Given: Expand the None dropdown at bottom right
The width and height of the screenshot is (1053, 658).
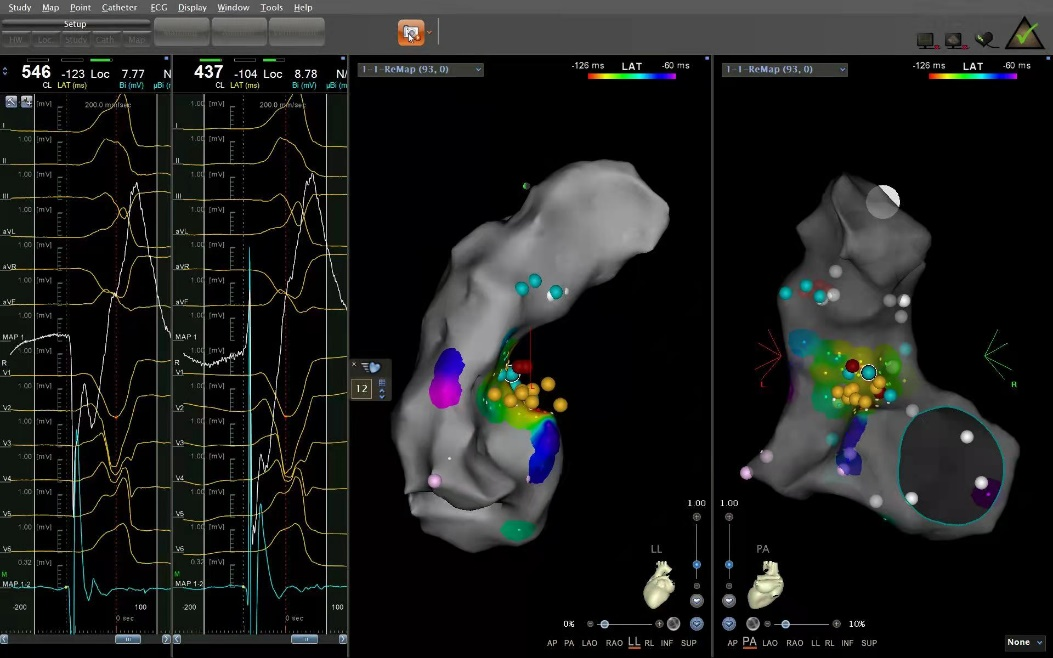Looking at the screenshot, I should pyautogui.click(x=1025, y=643).
